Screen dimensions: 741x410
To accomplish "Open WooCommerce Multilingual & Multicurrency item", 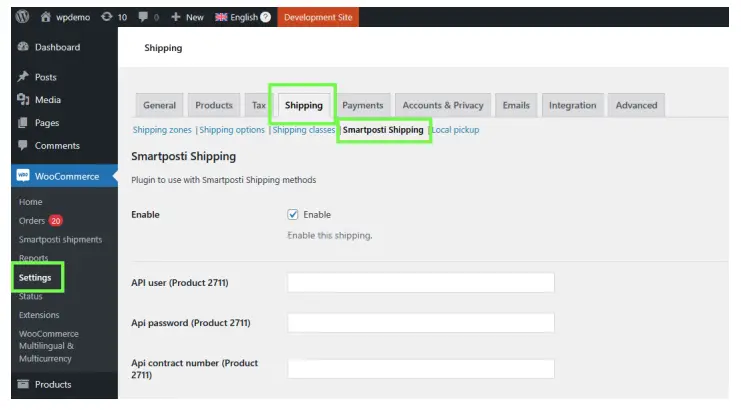I will click(x=49, y=346).
